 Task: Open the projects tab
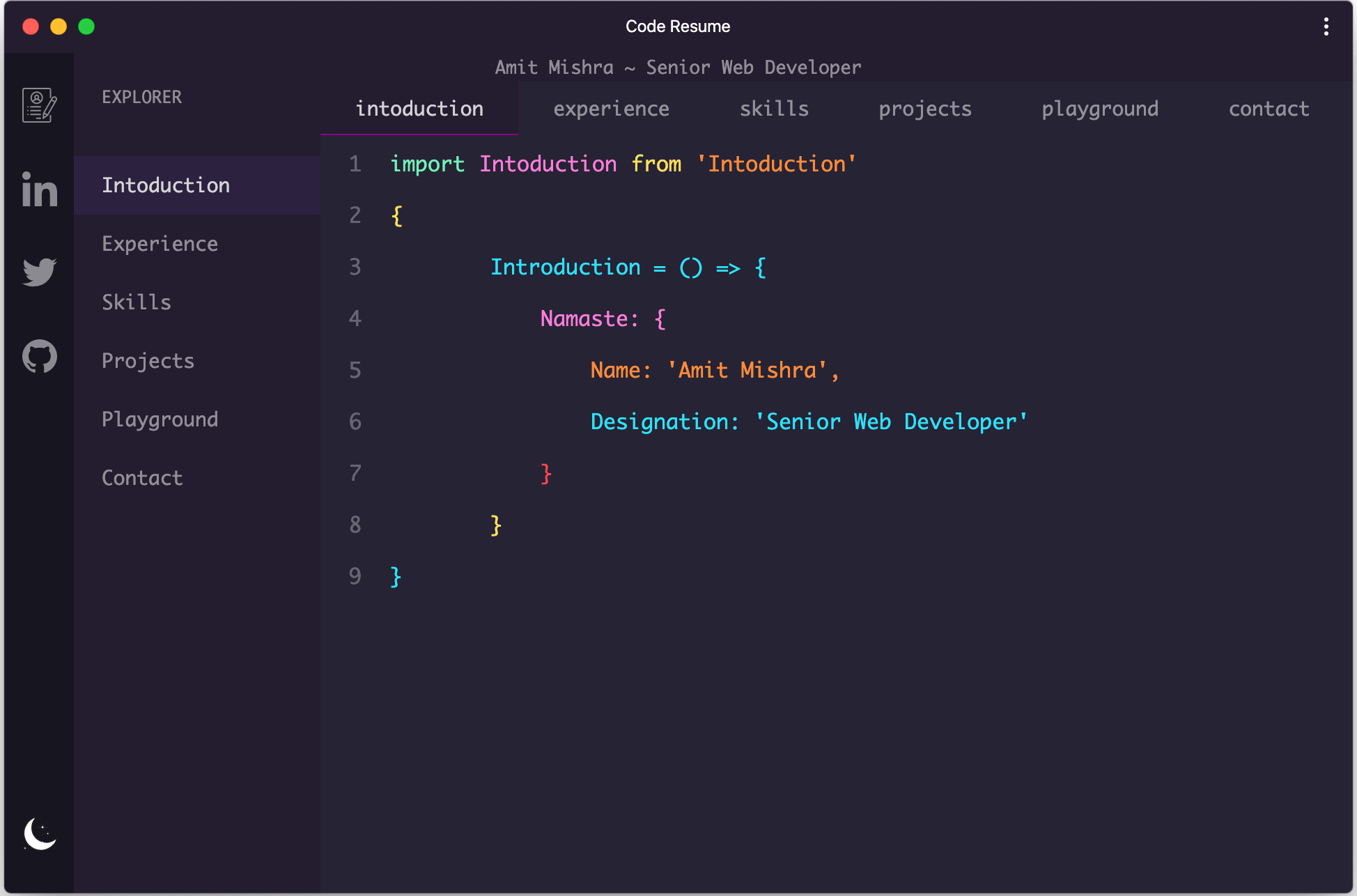coord(924,109)
